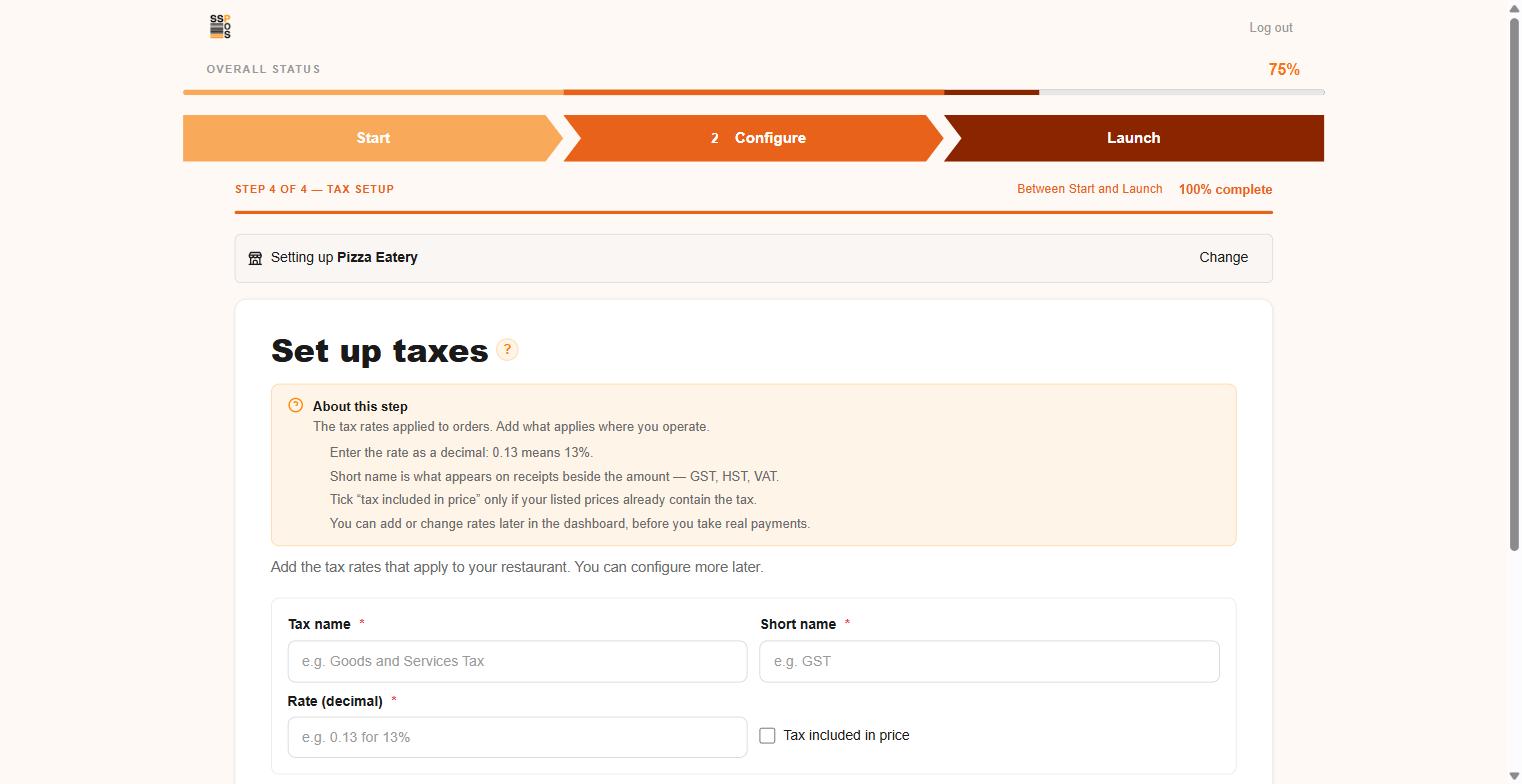Click the 75% overall status value
The width and height of the screenshot is (1522, 784).
(x=1284, y=70)
